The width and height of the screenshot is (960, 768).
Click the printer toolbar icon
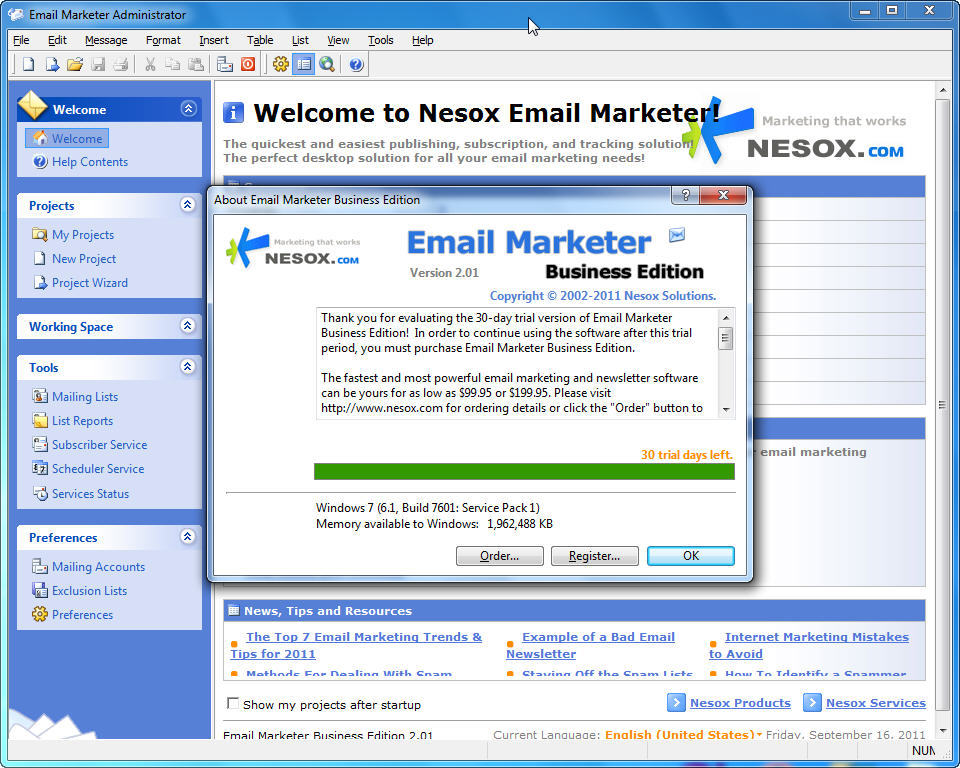pyautogui.click(x=121, y=64)
